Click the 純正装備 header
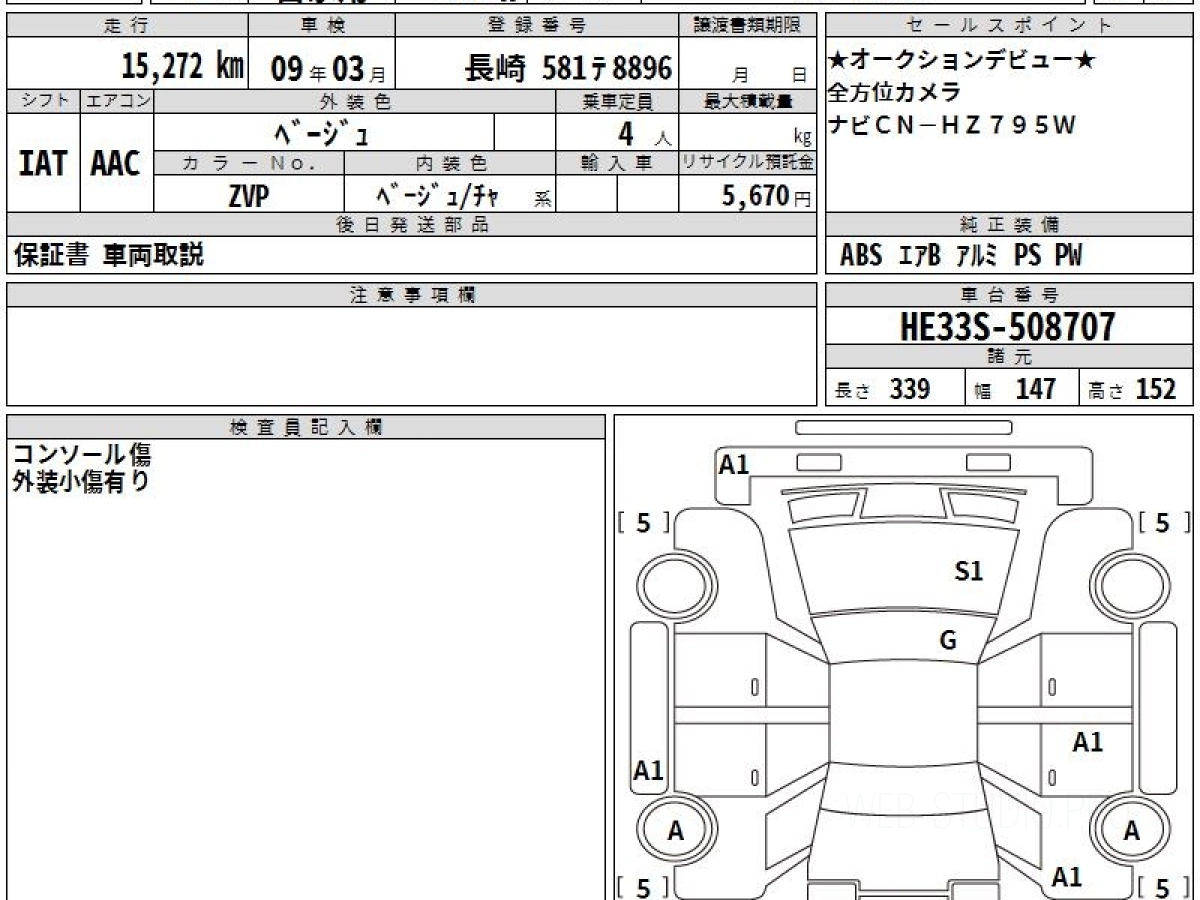 coord(1009,225)
